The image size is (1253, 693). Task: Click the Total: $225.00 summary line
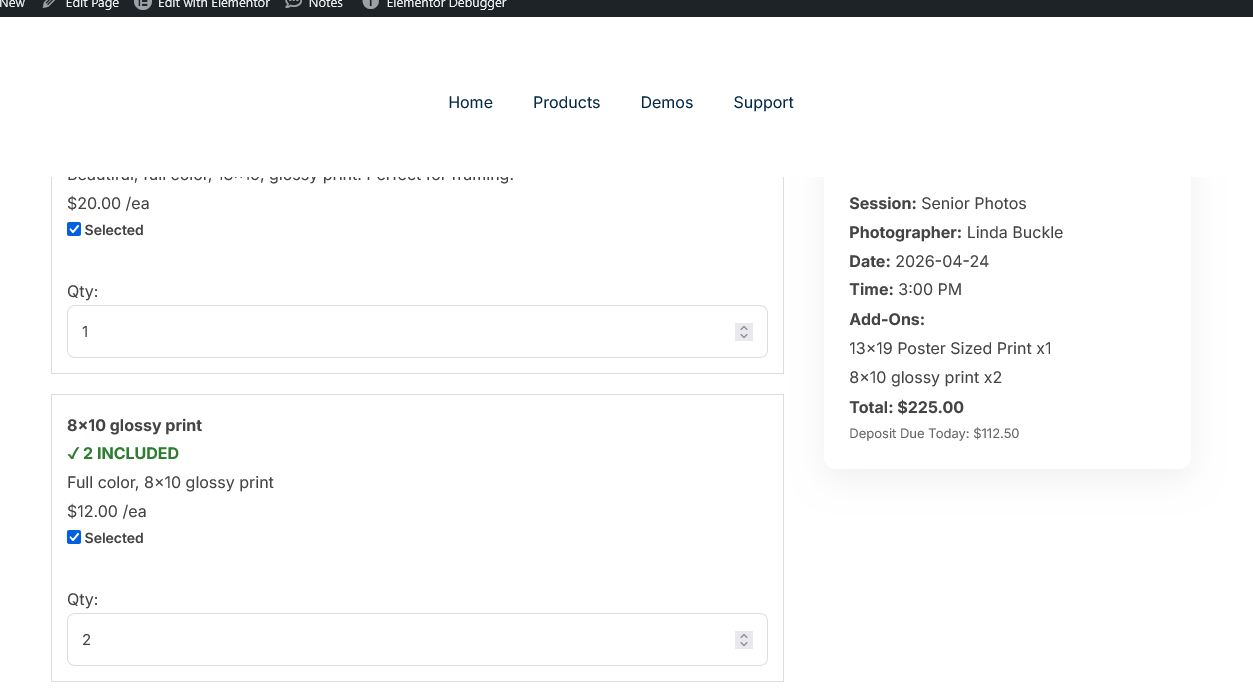(x=906, y=407)
